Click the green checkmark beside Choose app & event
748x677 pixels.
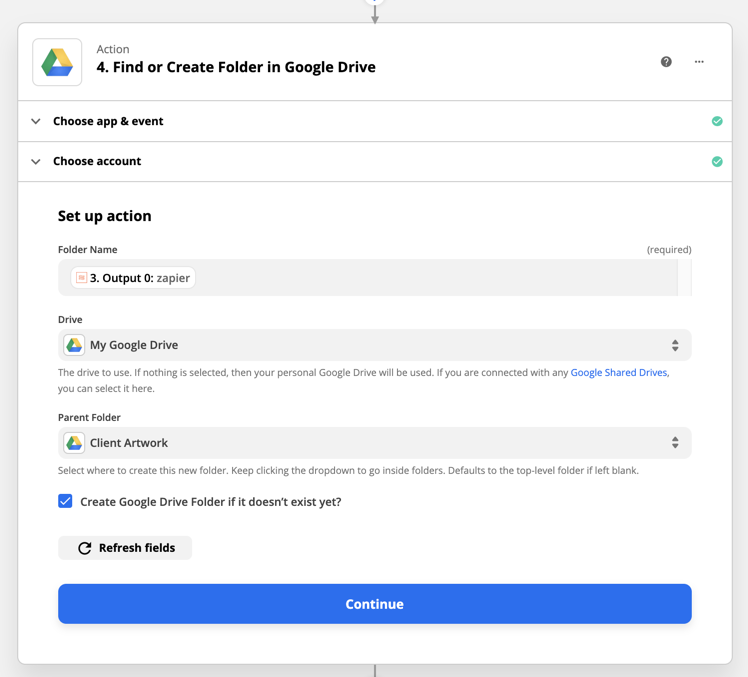tap(717, 121)
